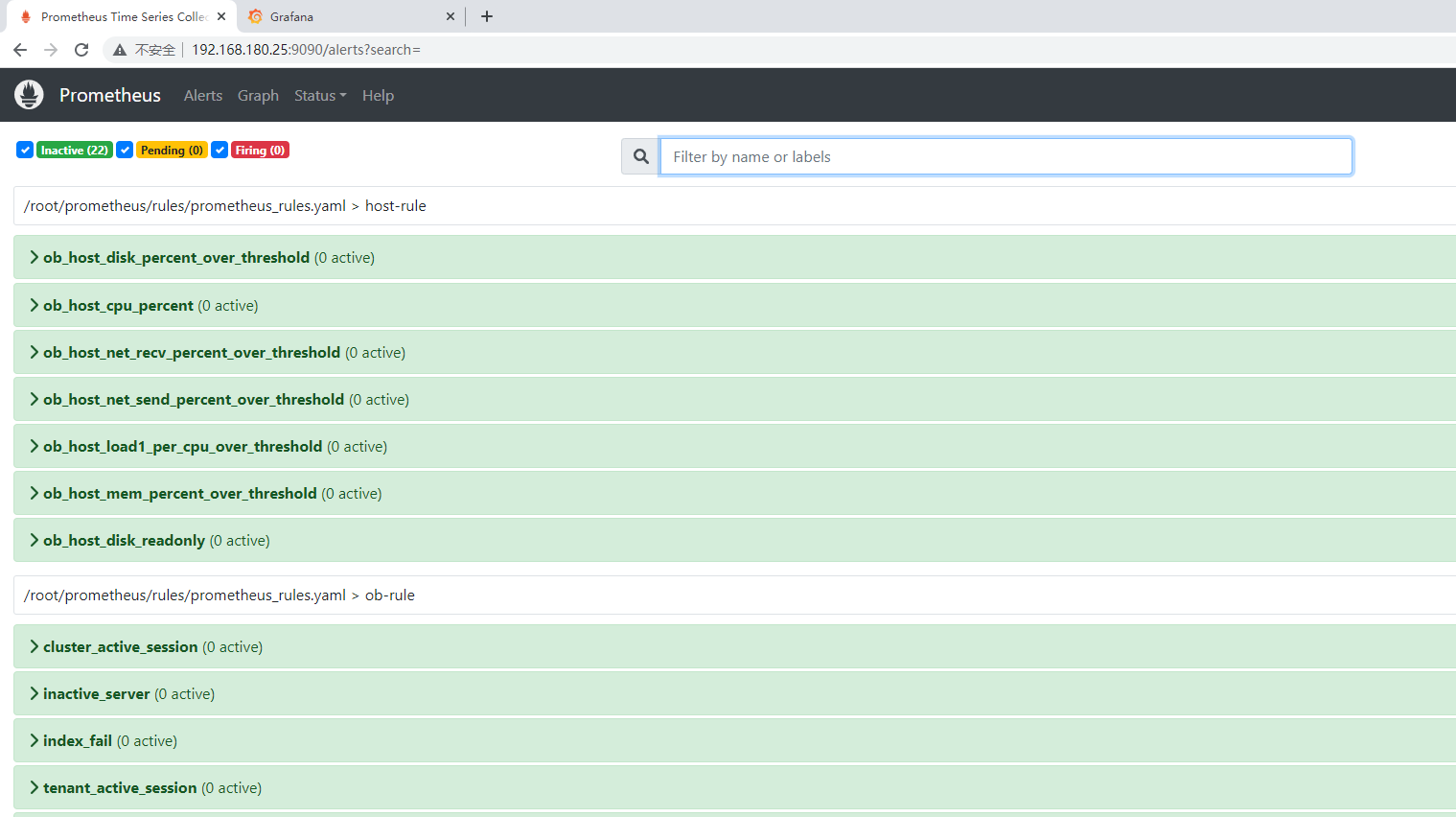Click the Prometheus brand title link
Viewport: 1456px width, 817px height.
pyautogui.click(x=110, y=95)
